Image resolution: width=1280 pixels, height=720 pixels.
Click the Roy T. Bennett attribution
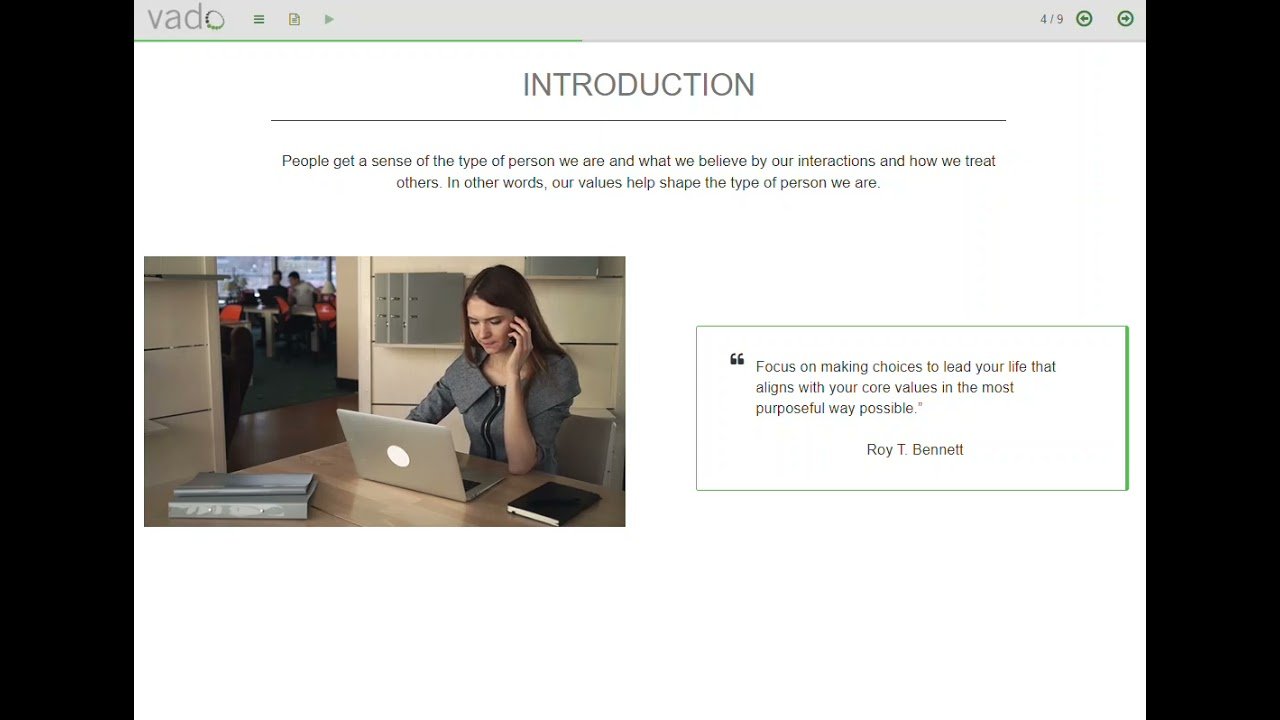[x=914, y=450]
